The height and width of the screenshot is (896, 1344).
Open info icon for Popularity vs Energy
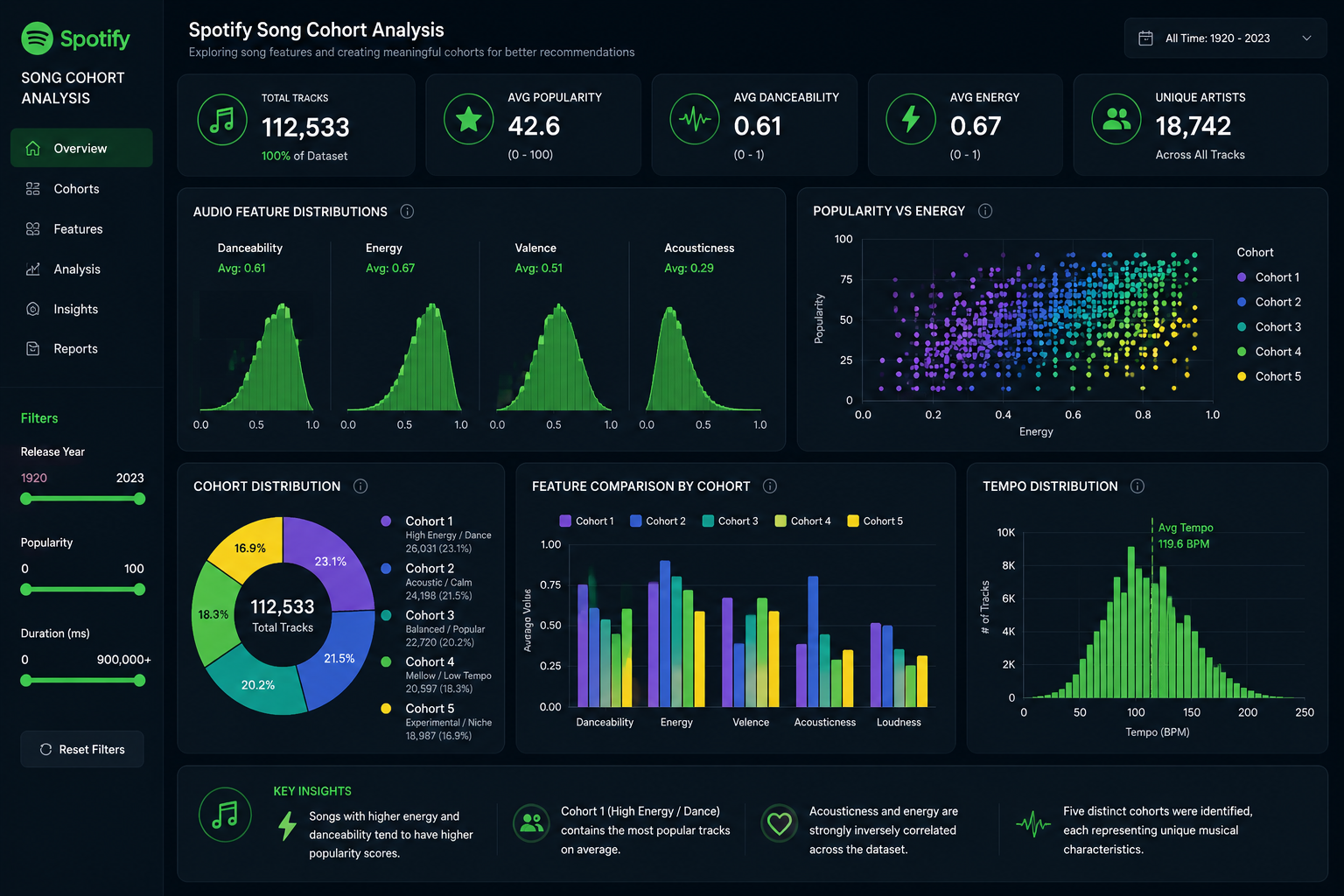coord(985,211)
